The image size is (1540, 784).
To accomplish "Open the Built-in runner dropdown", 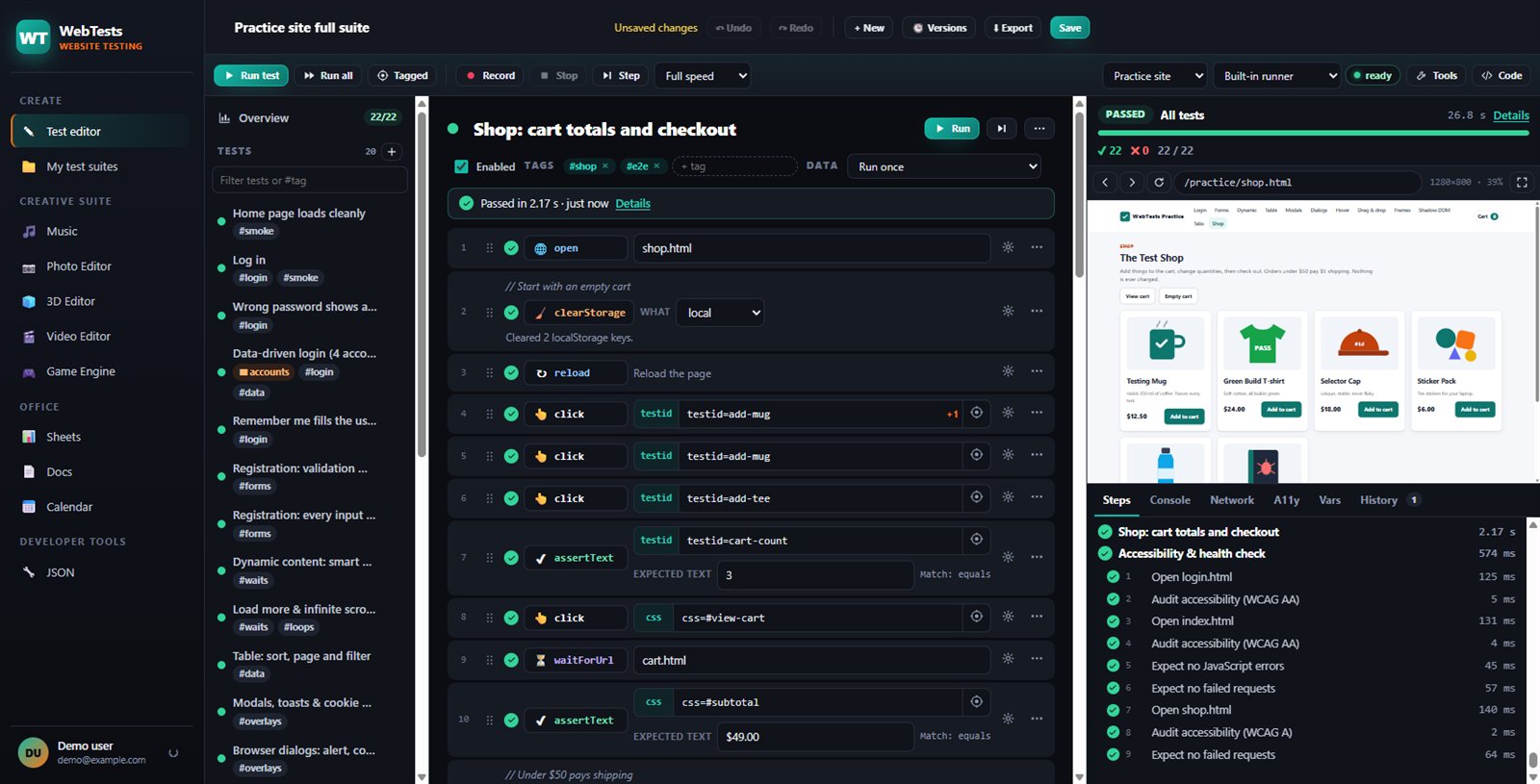I will coord(1276,76).
